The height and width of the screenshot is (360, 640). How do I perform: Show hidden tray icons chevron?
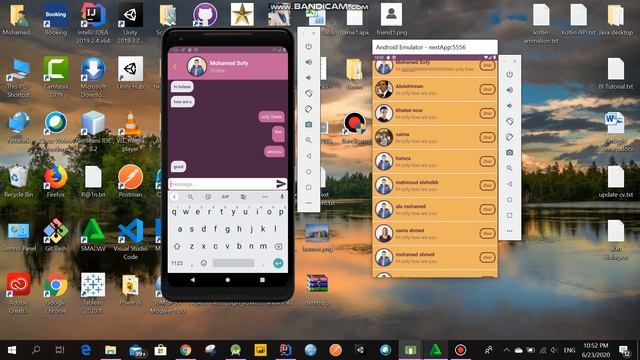click(506, 350)
